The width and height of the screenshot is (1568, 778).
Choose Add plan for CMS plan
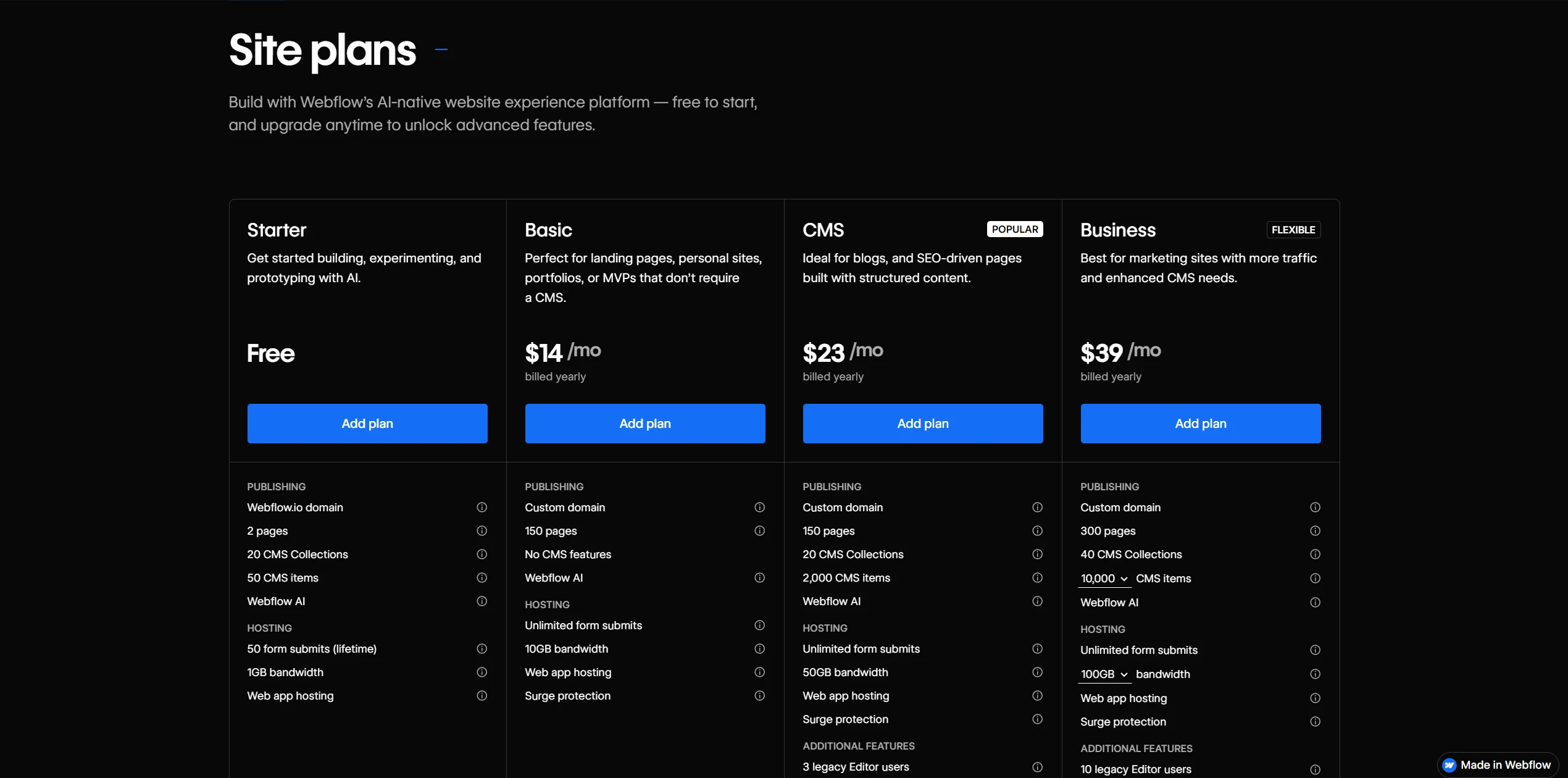(923, 424)
